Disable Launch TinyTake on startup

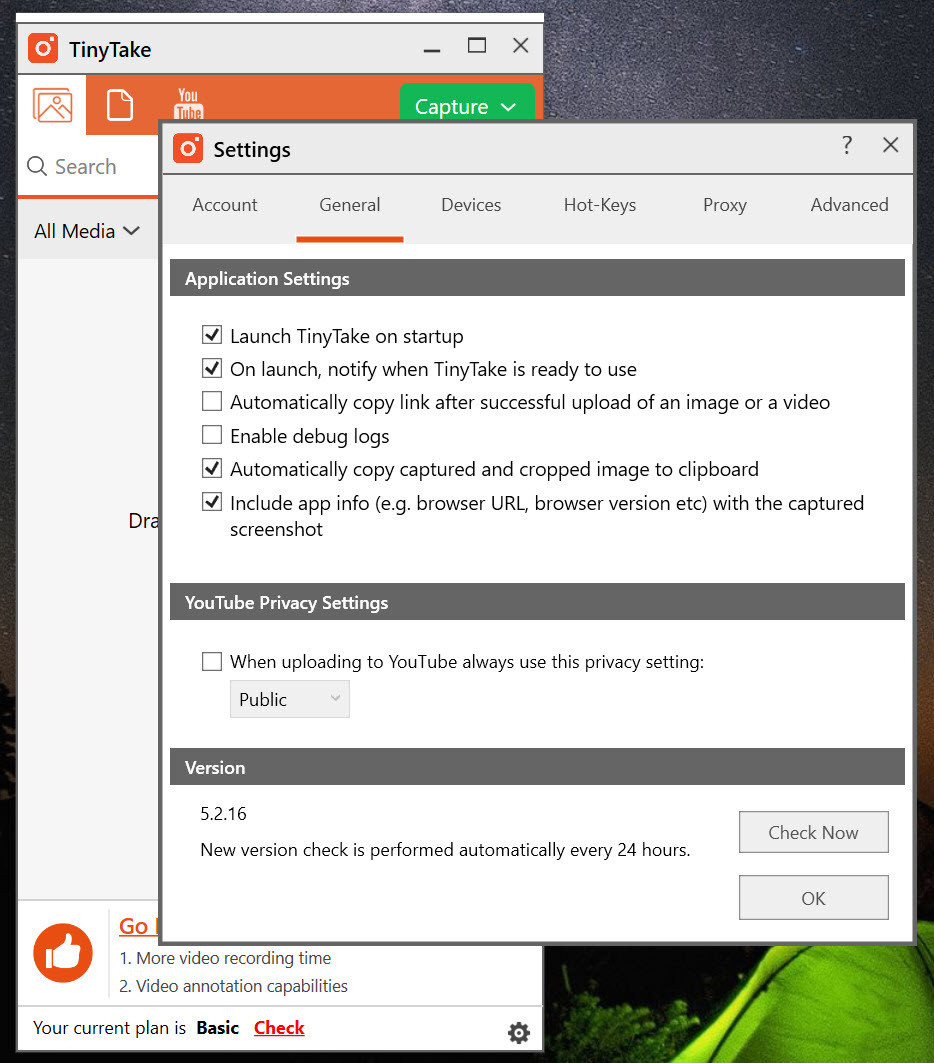(211, 336)
